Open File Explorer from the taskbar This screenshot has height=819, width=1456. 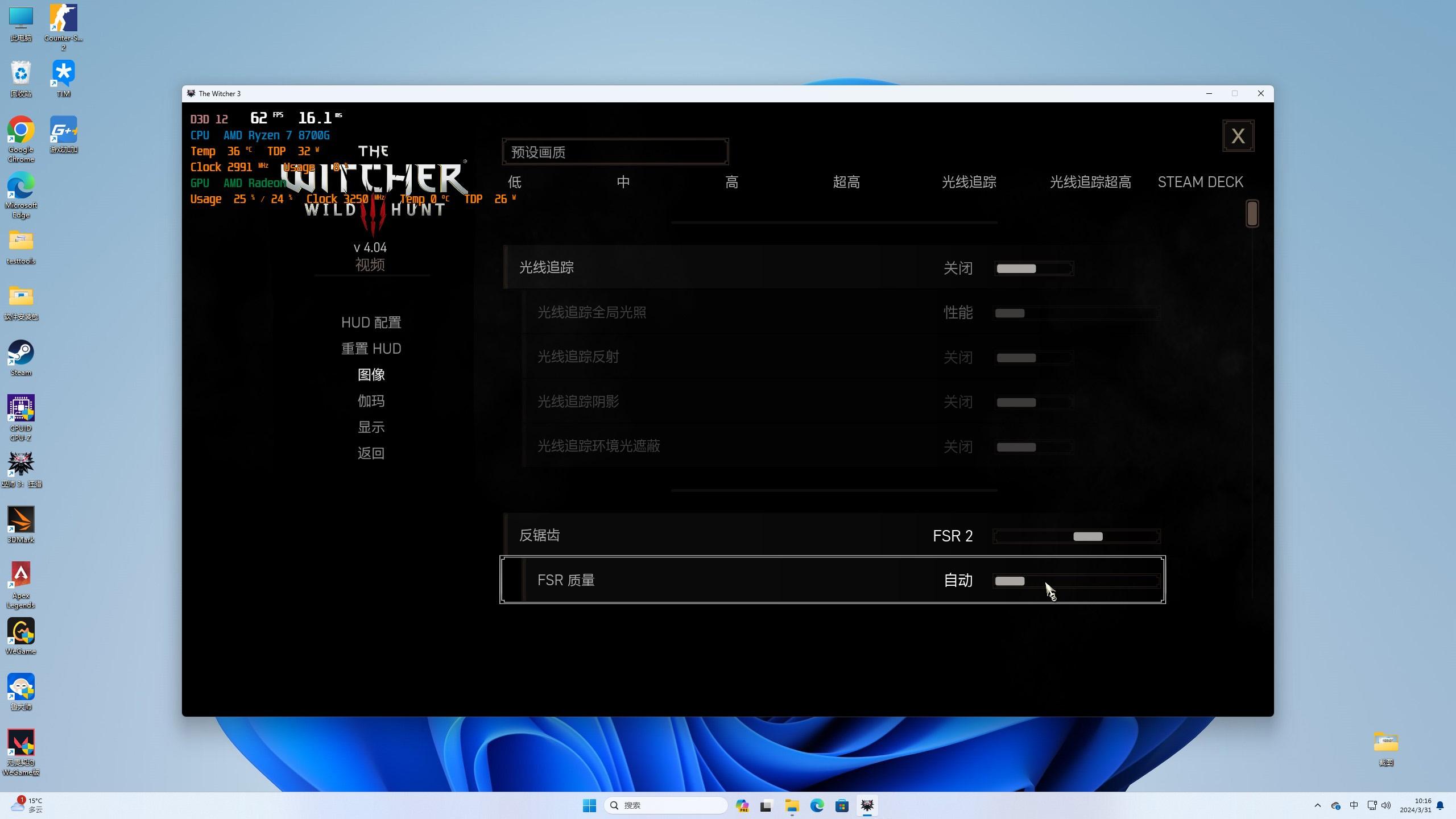click(792, 805)
